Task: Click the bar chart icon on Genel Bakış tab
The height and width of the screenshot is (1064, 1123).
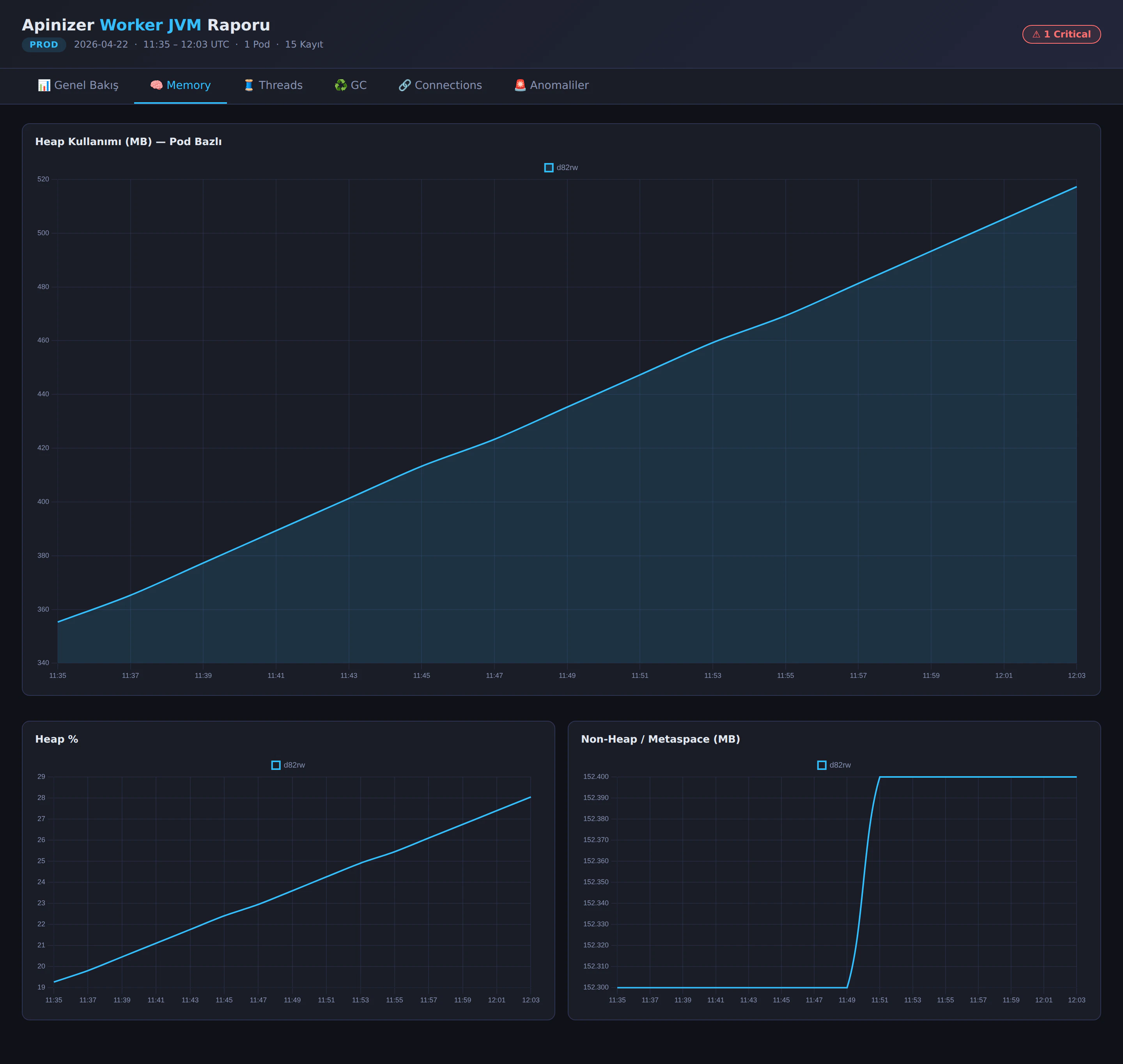Action: click(x=44, y=85)
